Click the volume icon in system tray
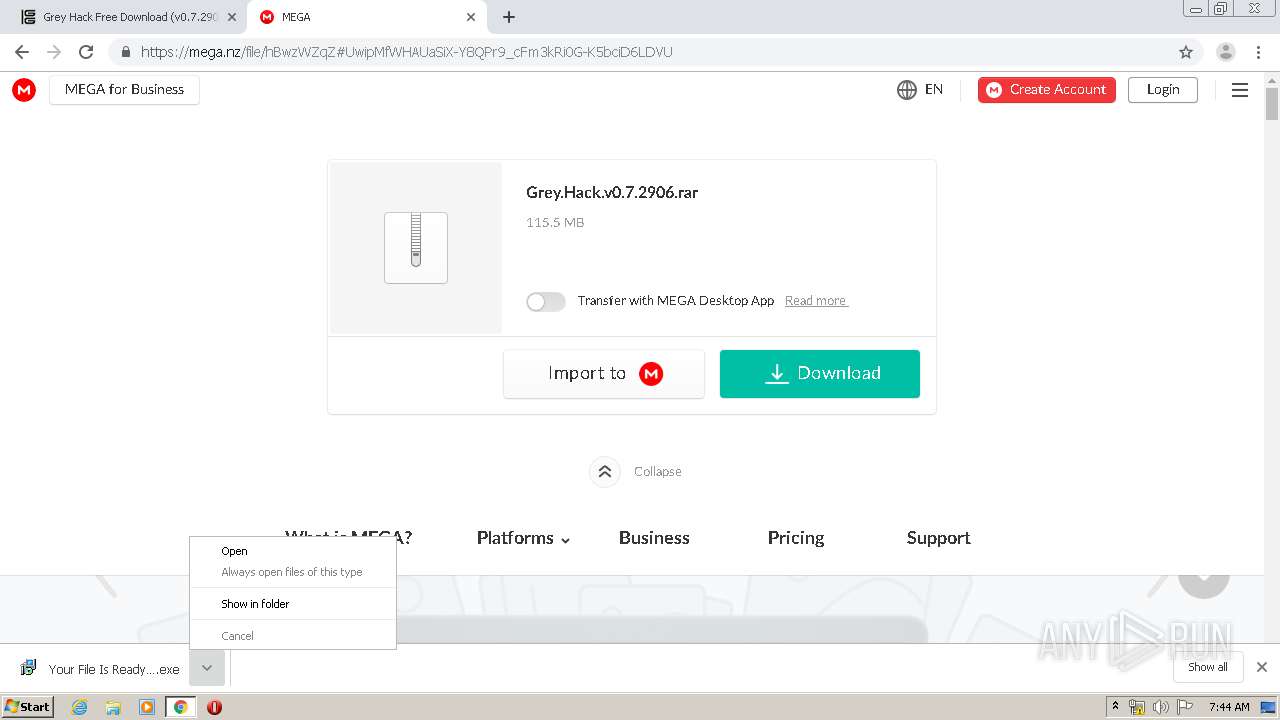 tap(1160, 707)
